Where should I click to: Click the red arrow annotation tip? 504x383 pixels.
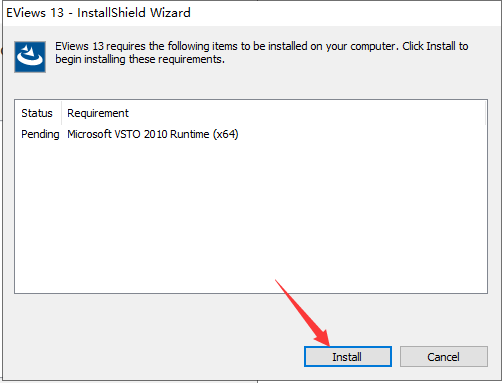coord(327,343)
